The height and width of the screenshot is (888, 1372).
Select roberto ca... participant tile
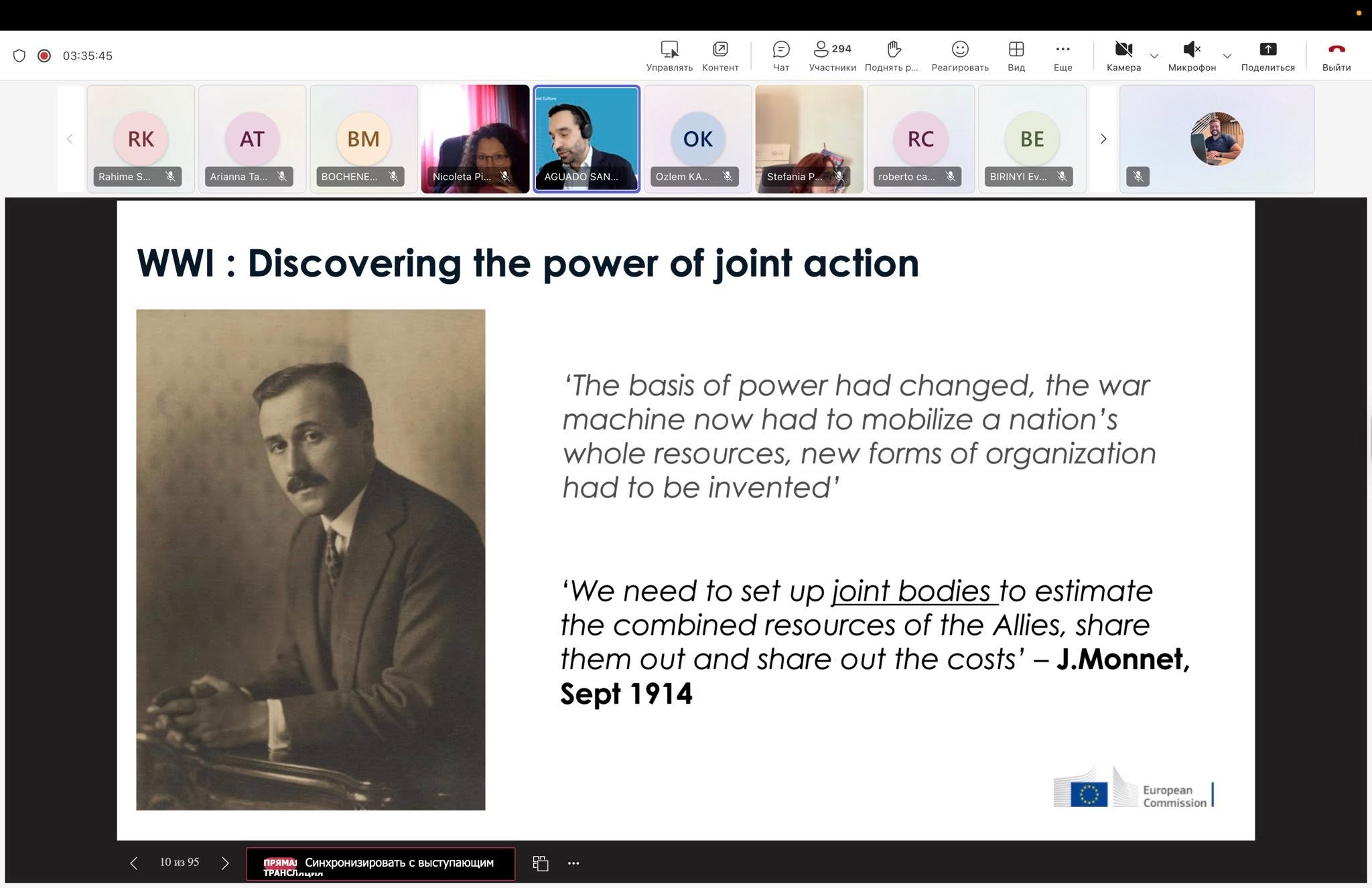coord(920,139)
